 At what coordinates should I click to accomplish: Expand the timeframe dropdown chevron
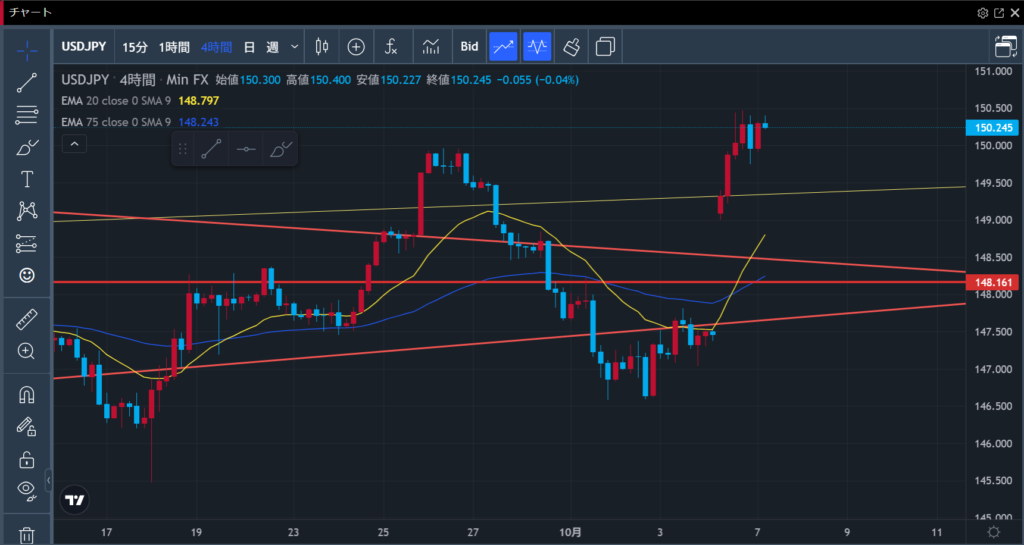[x=295, y=46]
